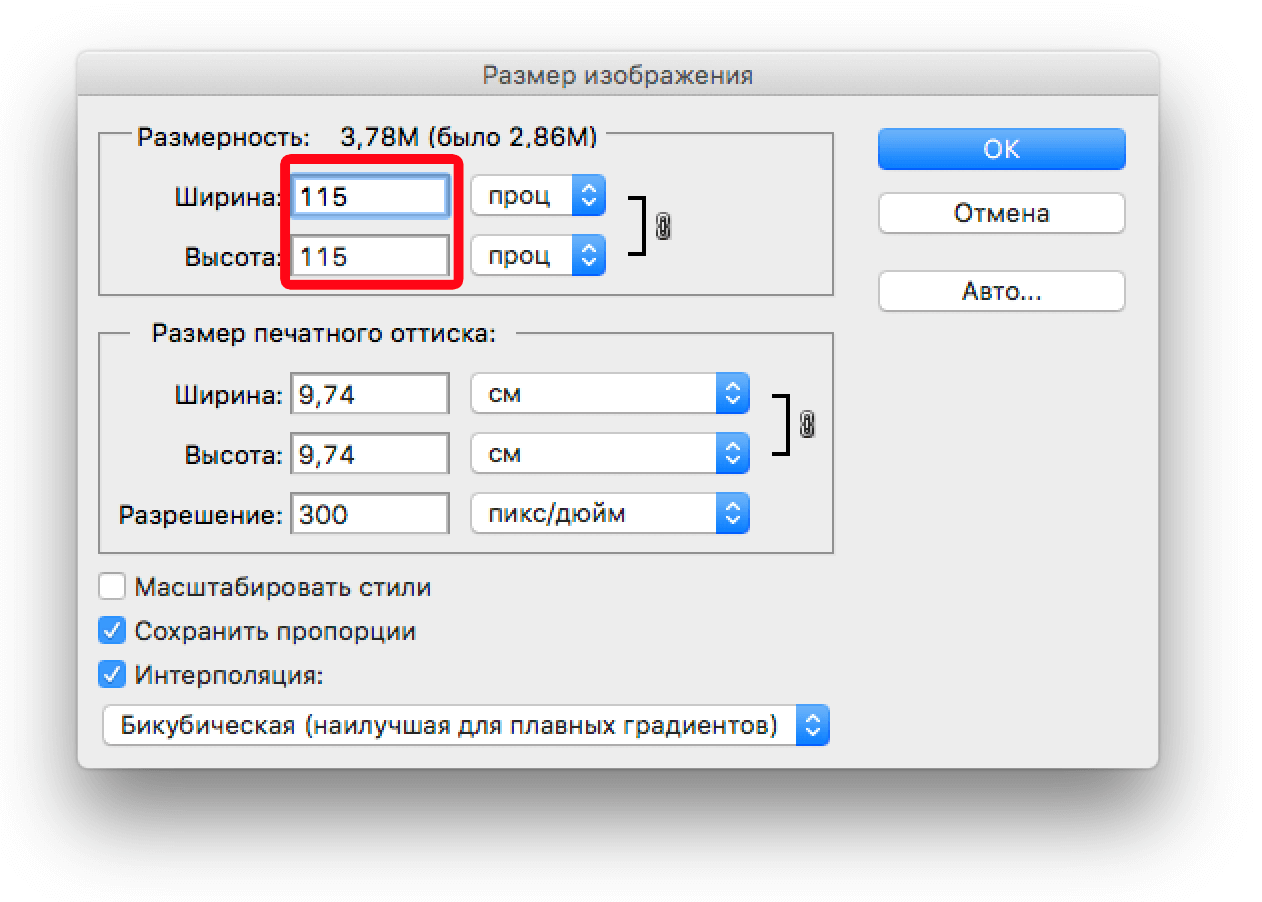Open the пикс/дюйм resolution units dropdown
The width and height of the screenshot is (1262, 902).
609,515
